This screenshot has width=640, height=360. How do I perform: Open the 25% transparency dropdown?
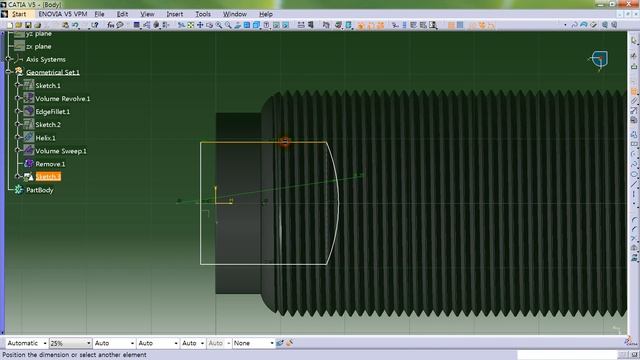[70, 343]
